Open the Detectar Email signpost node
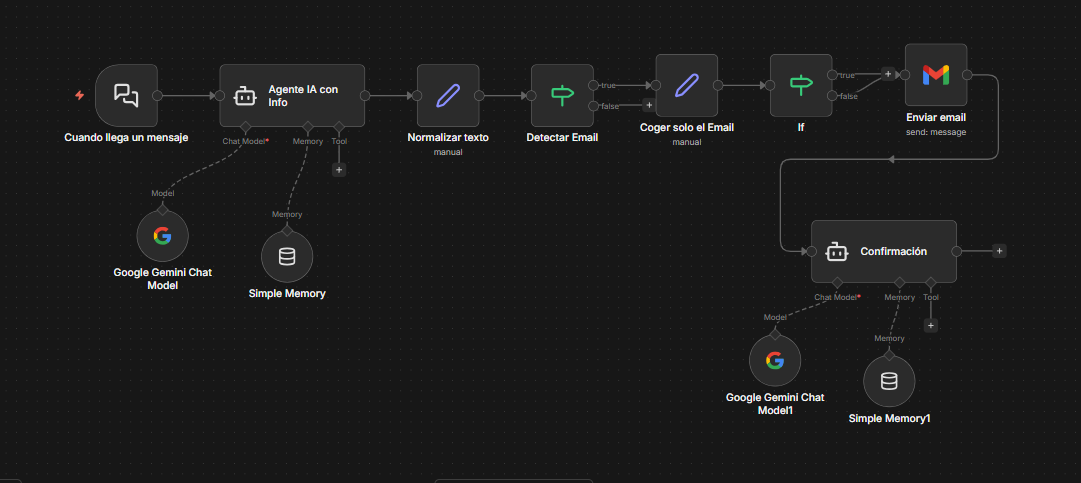This screenshot has width=1081, height=483. click(x=562, y=96)
